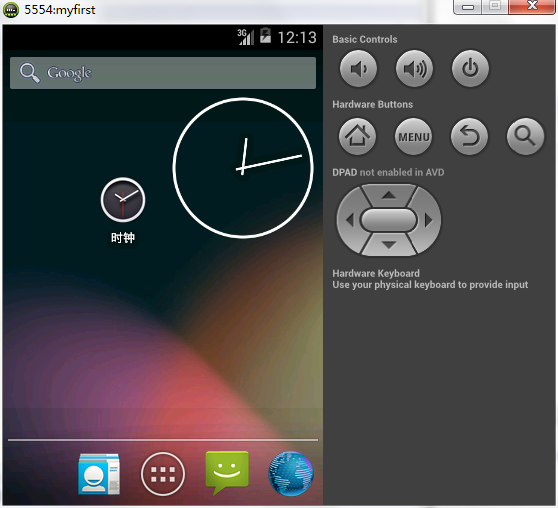Click the Home hardware button
Screen dimensions: 558x508
click(357, 136)
